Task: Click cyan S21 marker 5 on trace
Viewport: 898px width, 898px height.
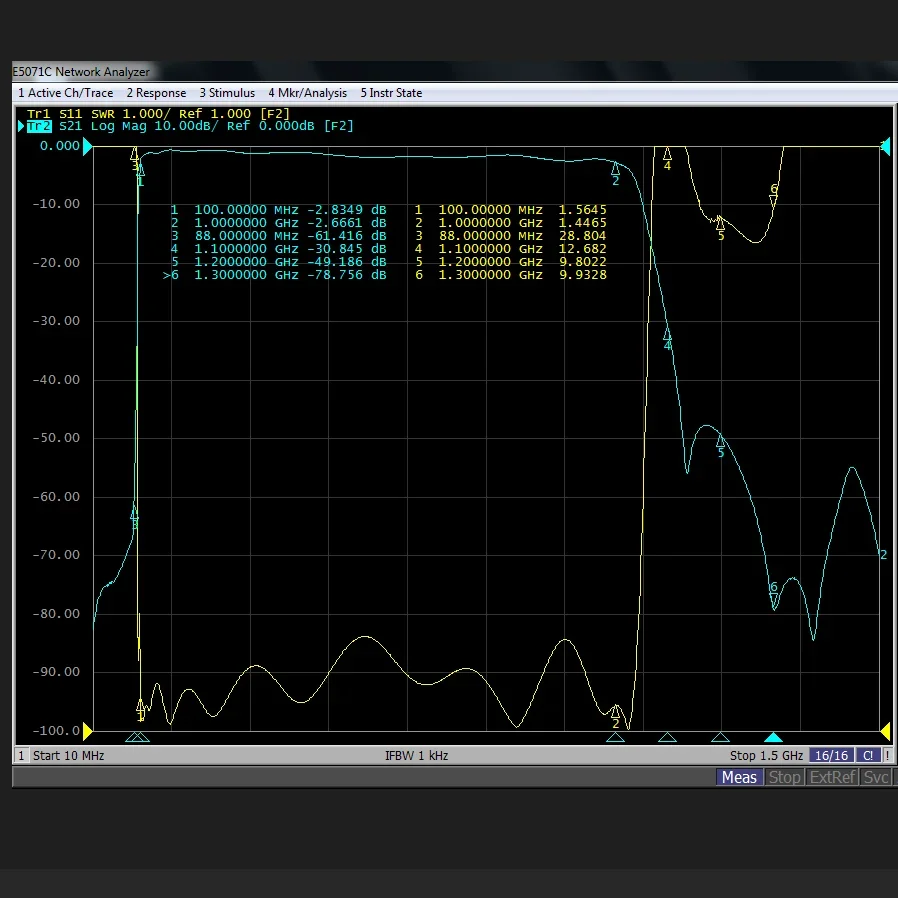Action: 720,446
